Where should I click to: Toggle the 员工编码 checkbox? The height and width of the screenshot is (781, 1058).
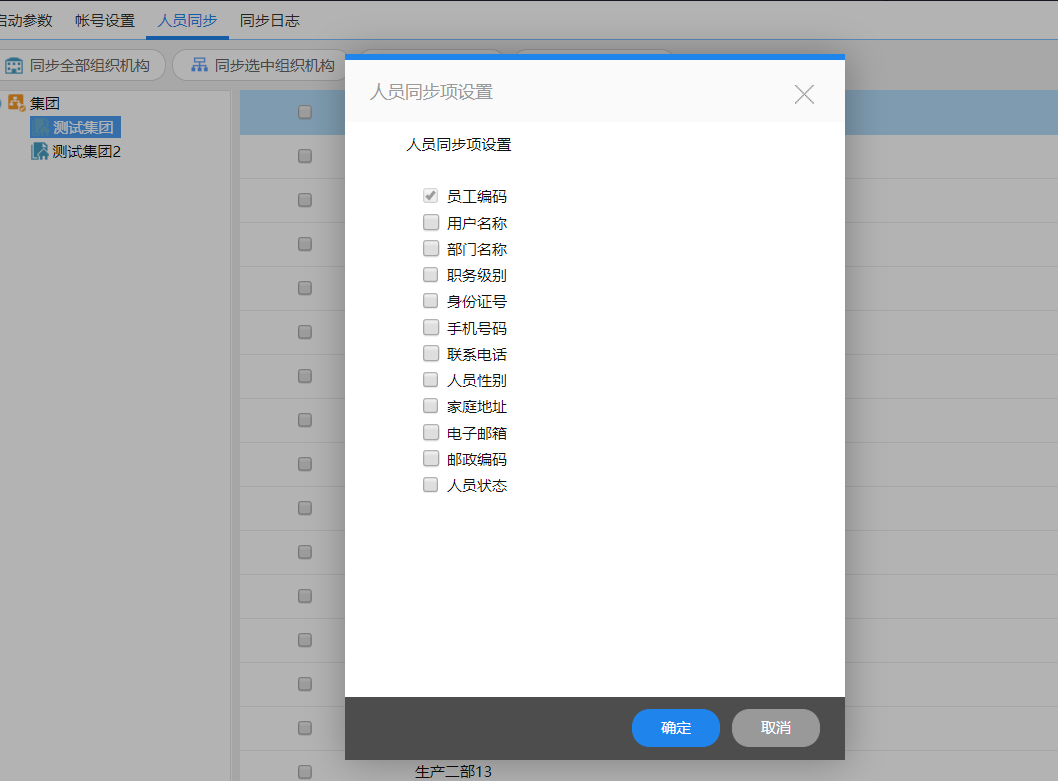coord(431,196)
